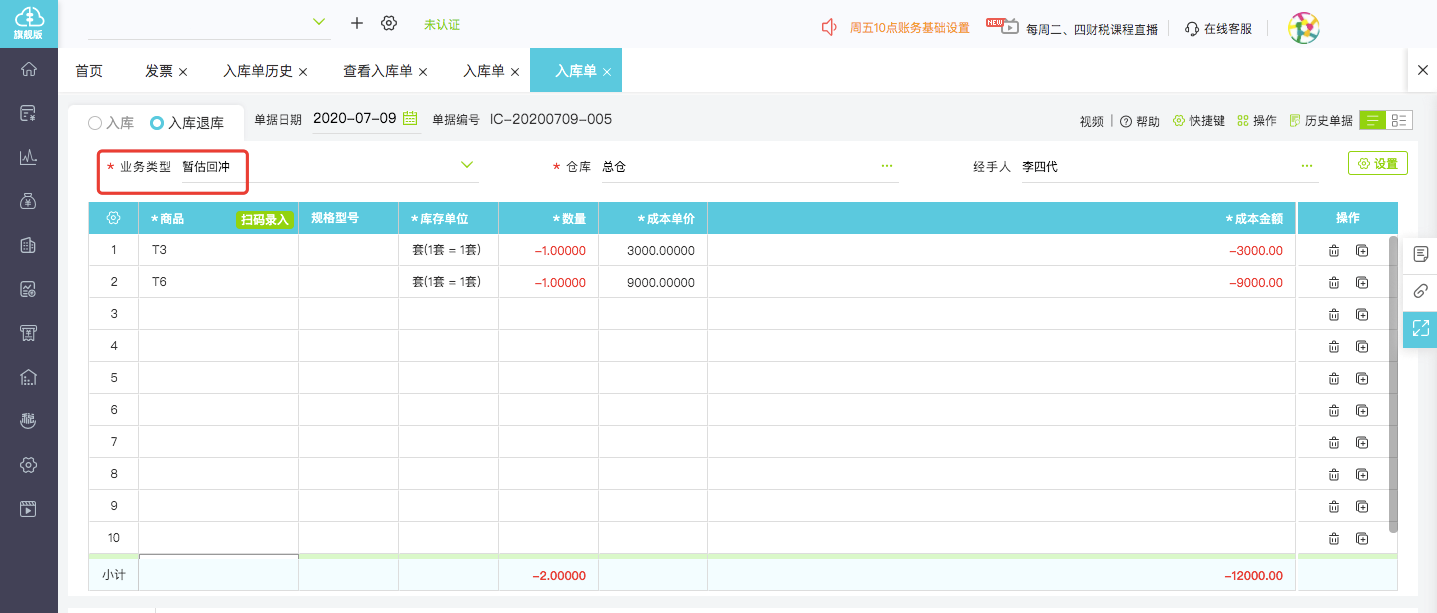Open the 仓库 selection ellipsis
1437x613 pixels.
pos(886,166)
